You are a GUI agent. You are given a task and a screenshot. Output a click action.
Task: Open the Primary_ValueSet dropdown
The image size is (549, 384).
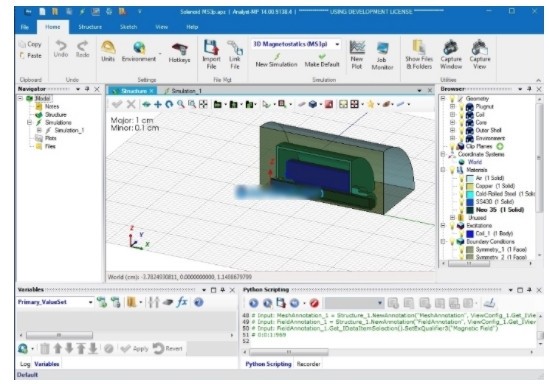click(90, 302)
